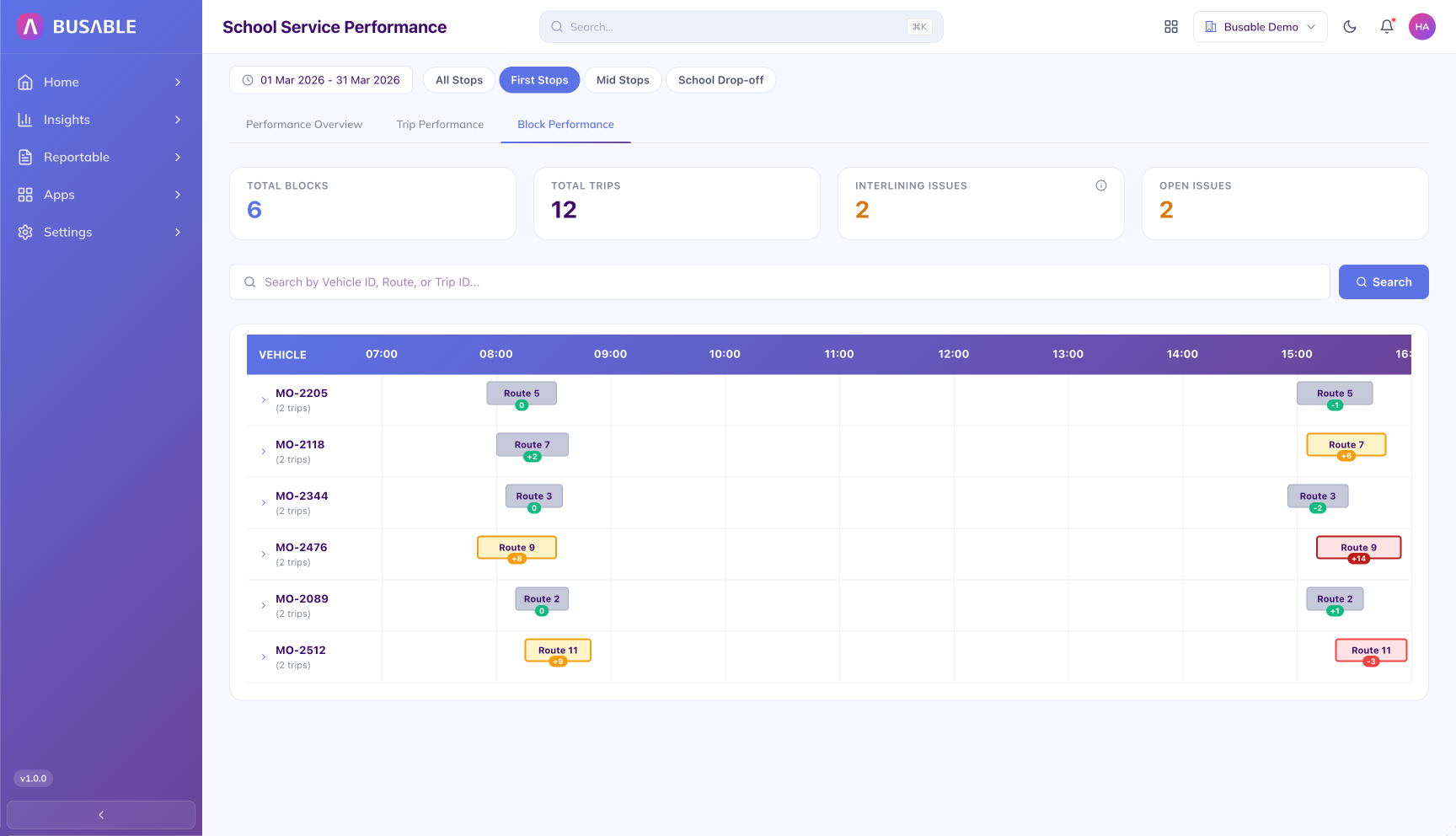
Task: Switch to Trip Performance tab
Action: coord(440,125)
